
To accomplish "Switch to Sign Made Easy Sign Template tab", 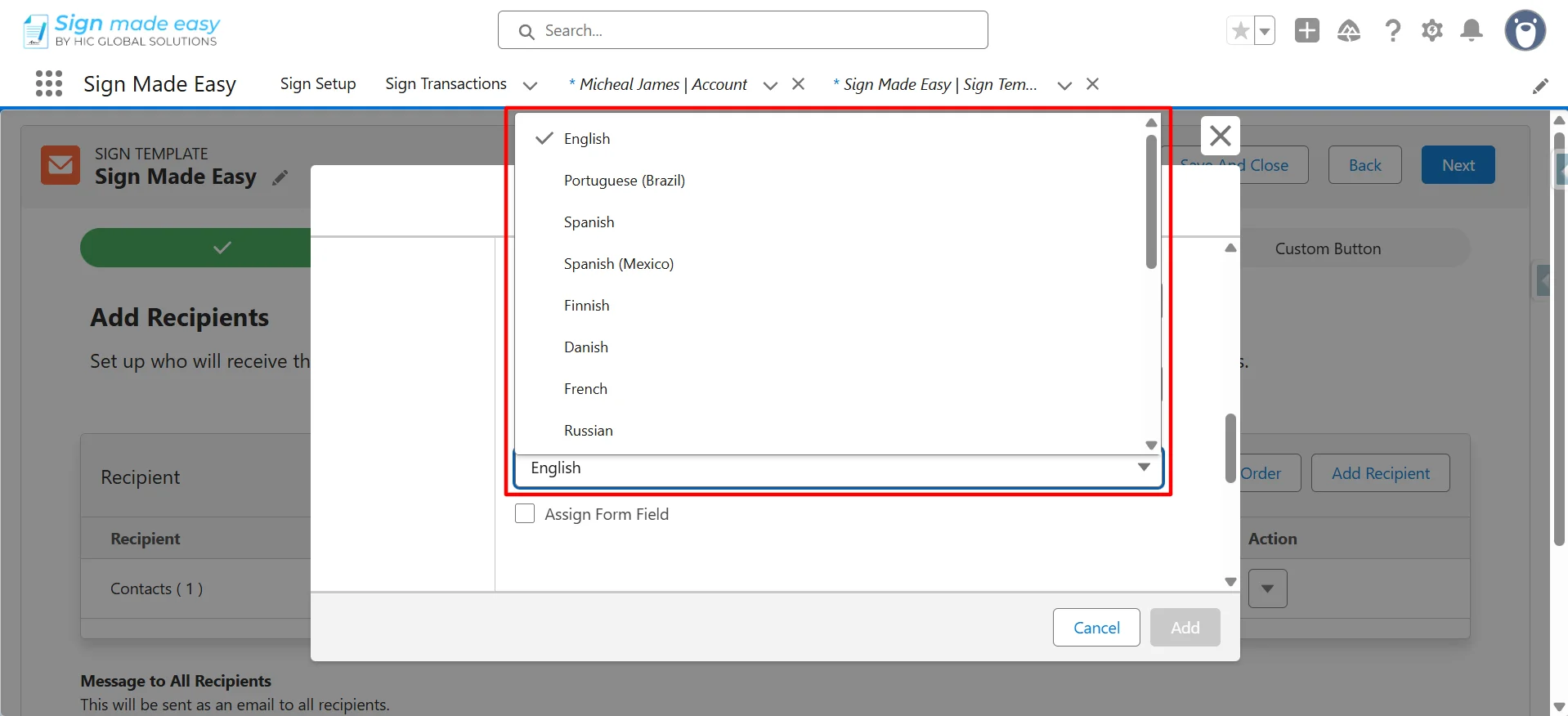I will 935,84.
